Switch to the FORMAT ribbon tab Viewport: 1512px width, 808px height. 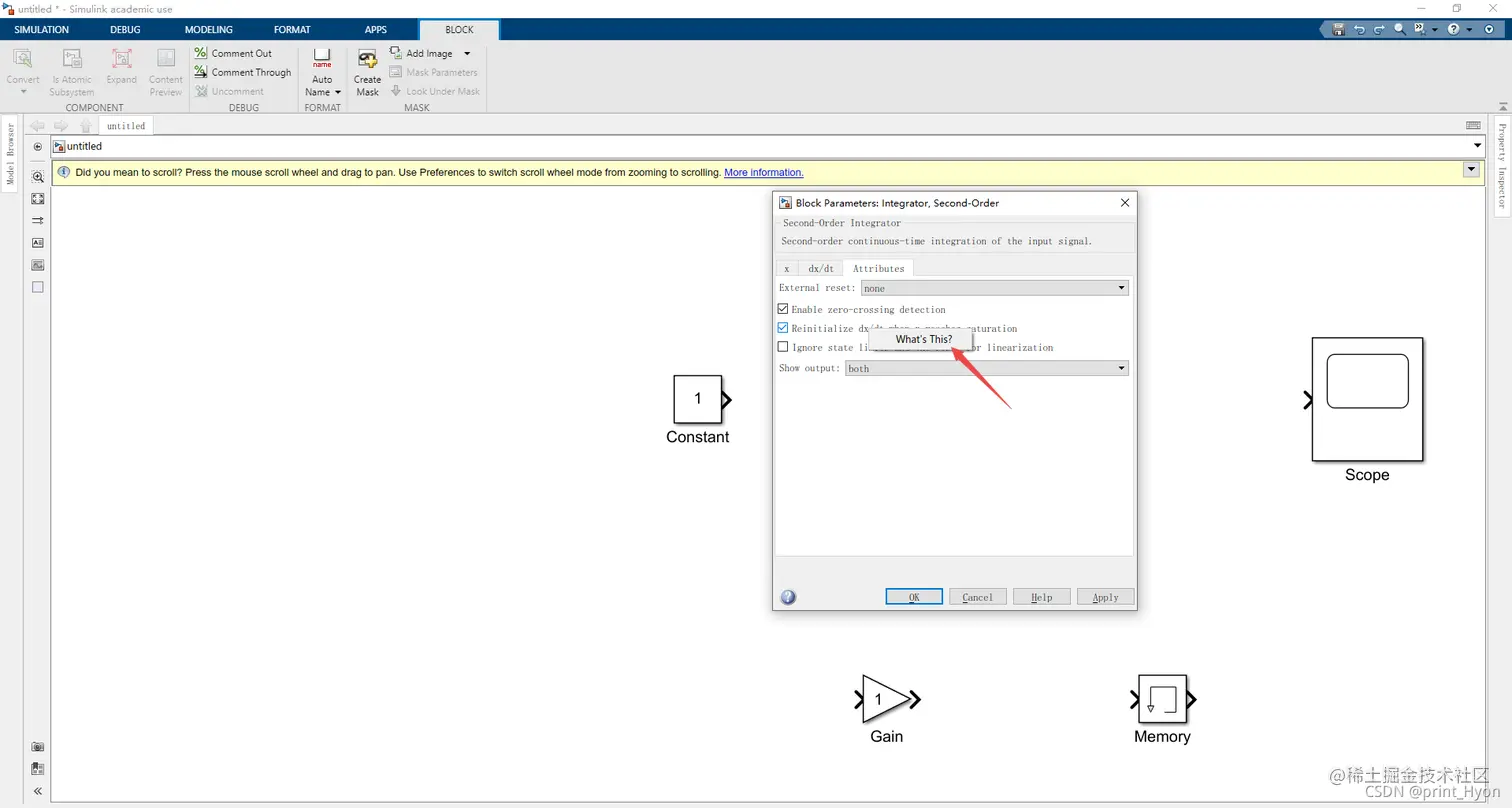(x=292, y=30)
